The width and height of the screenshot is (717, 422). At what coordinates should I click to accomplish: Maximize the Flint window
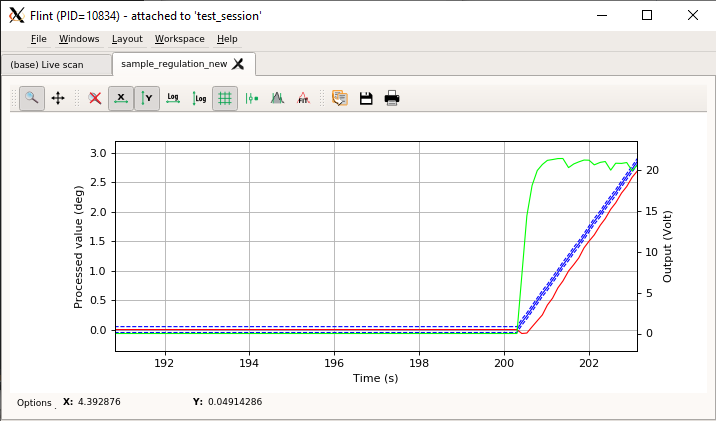pyautogui.click(x=647, y=15)
